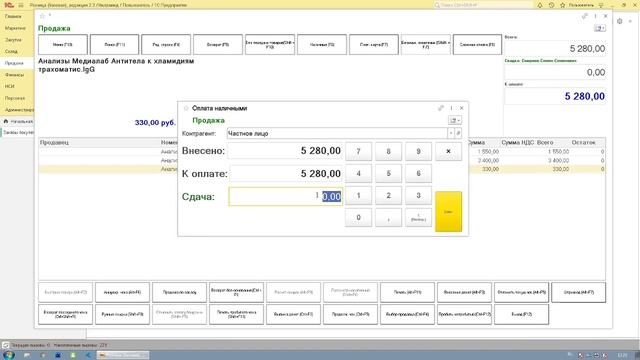Viewport: 640px width, 360px height.
Task: Select the table cell showing 1 550,00 total
Action: tap(553, 151)
